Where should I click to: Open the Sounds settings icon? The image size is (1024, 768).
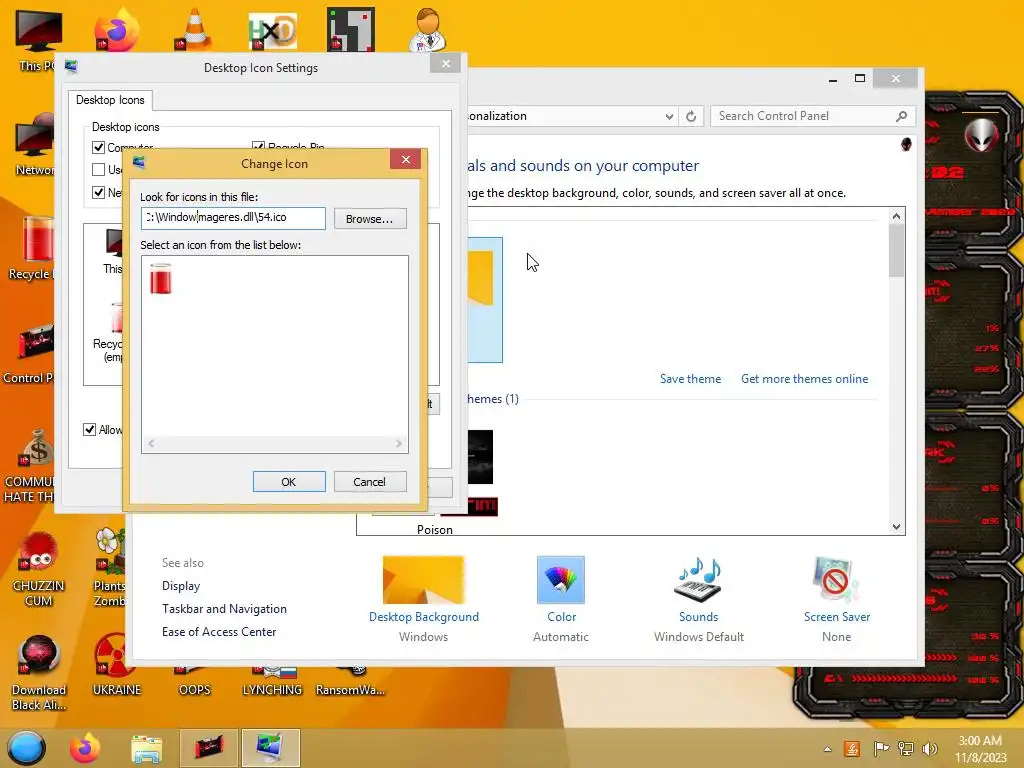698,580
